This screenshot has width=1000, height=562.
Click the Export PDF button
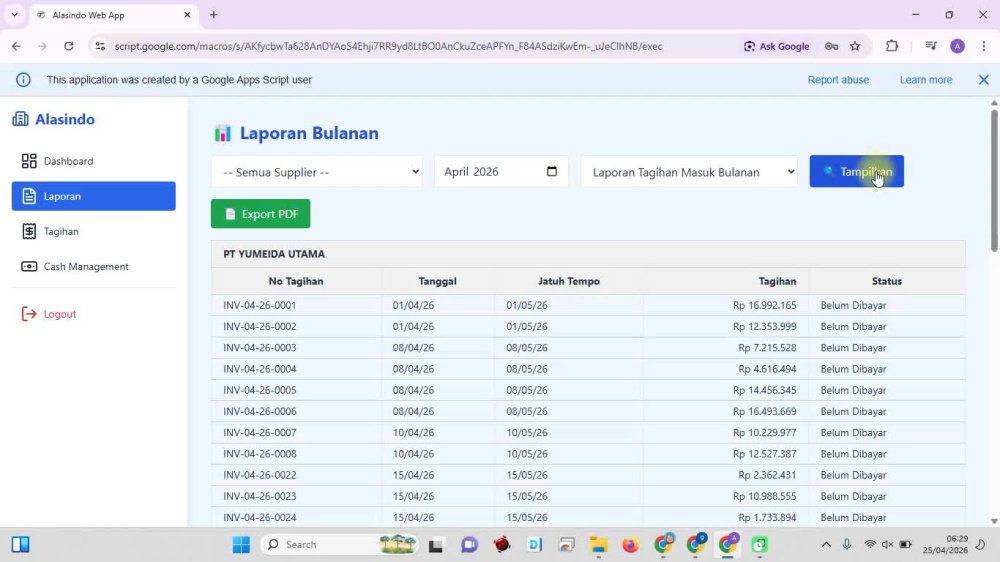(260, 214)
